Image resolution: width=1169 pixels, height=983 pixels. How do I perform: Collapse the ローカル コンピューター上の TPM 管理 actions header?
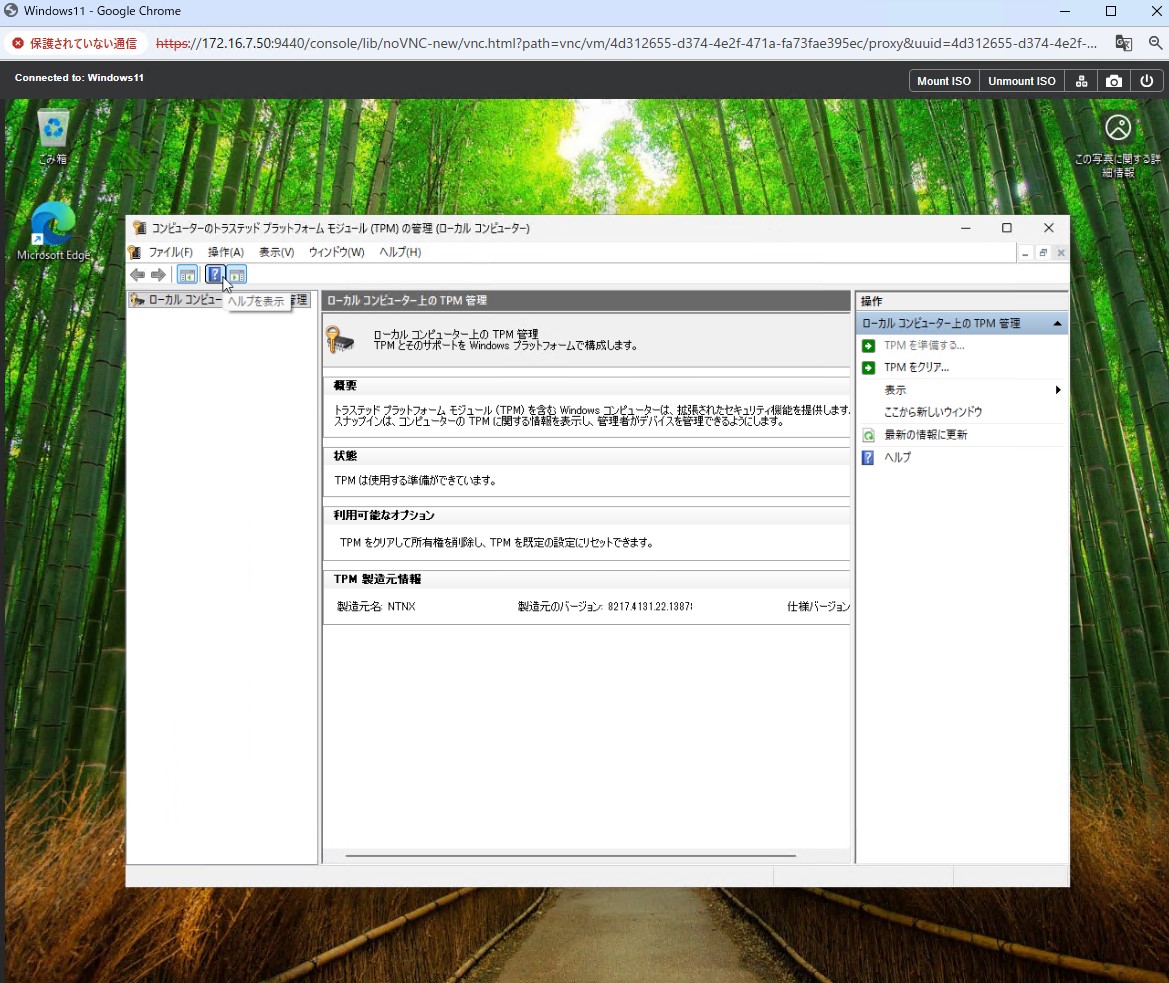(1057, 324)
